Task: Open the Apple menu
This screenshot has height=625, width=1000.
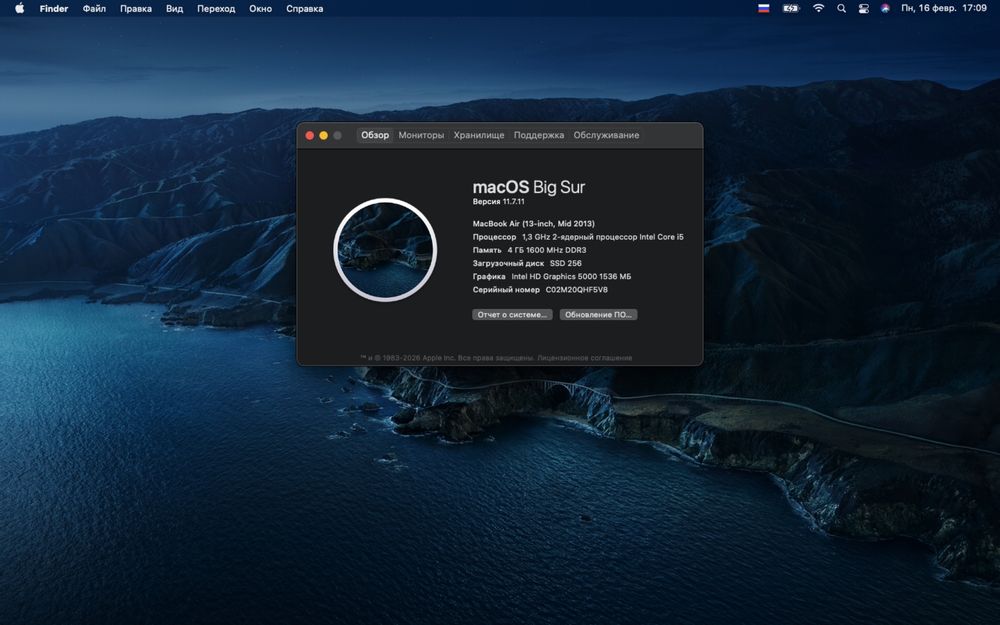Action: (19, 8)
